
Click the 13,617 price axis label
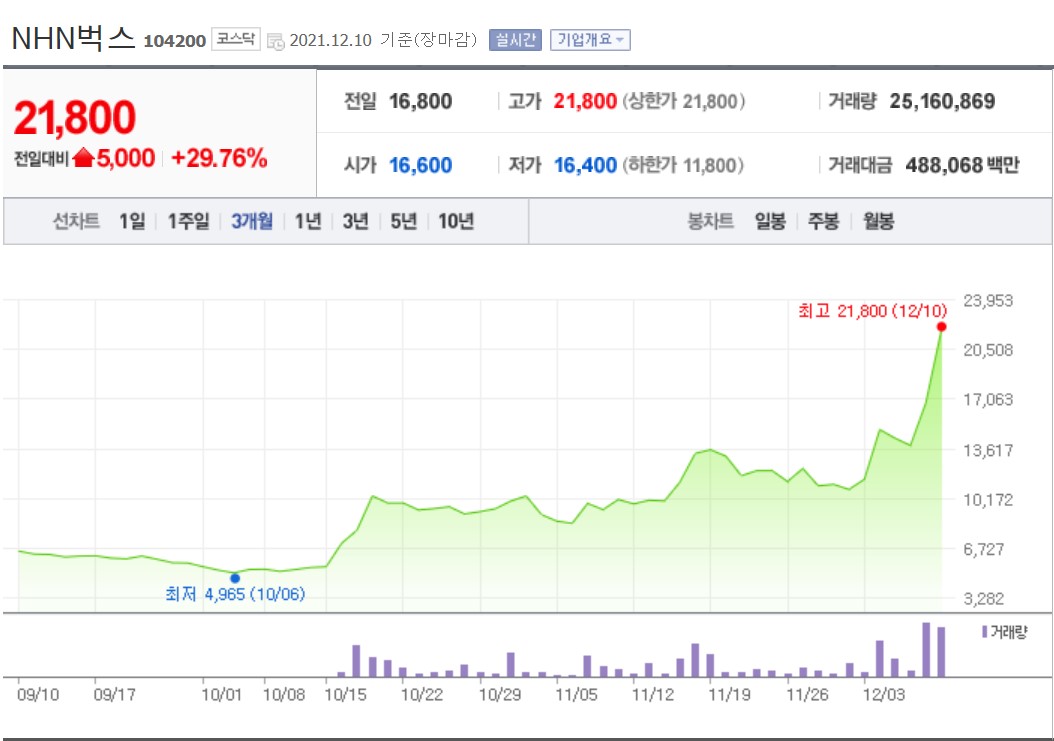[988, 450]
